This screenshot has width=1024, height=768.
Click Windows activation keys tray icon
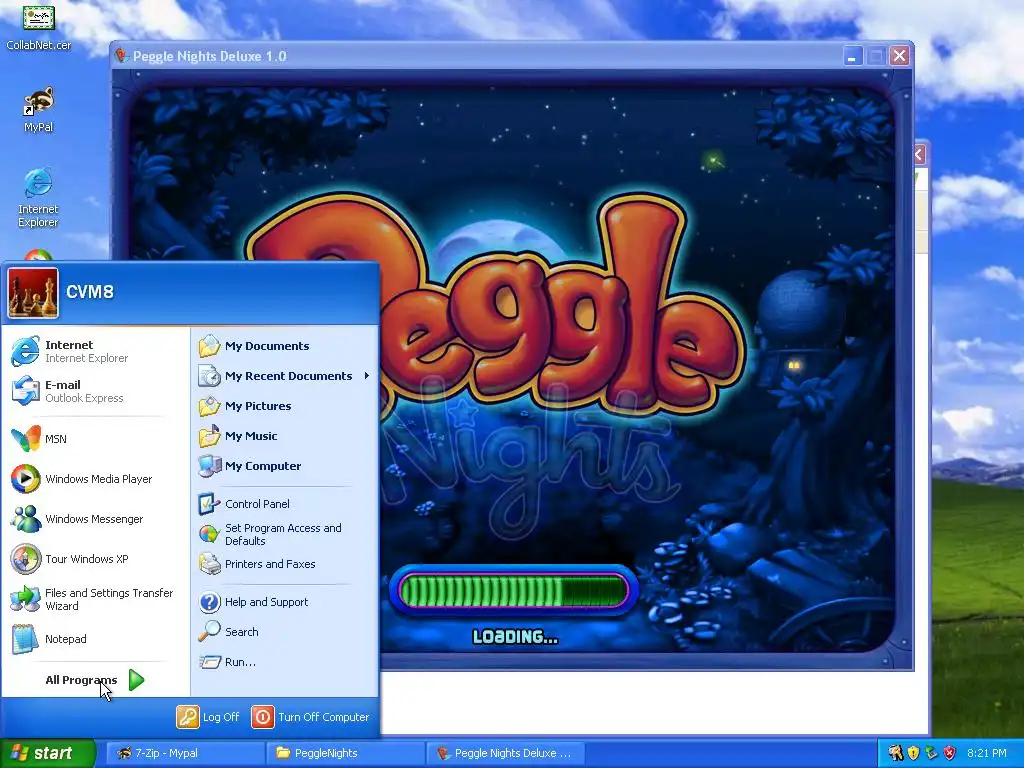(x=895, y=753)
